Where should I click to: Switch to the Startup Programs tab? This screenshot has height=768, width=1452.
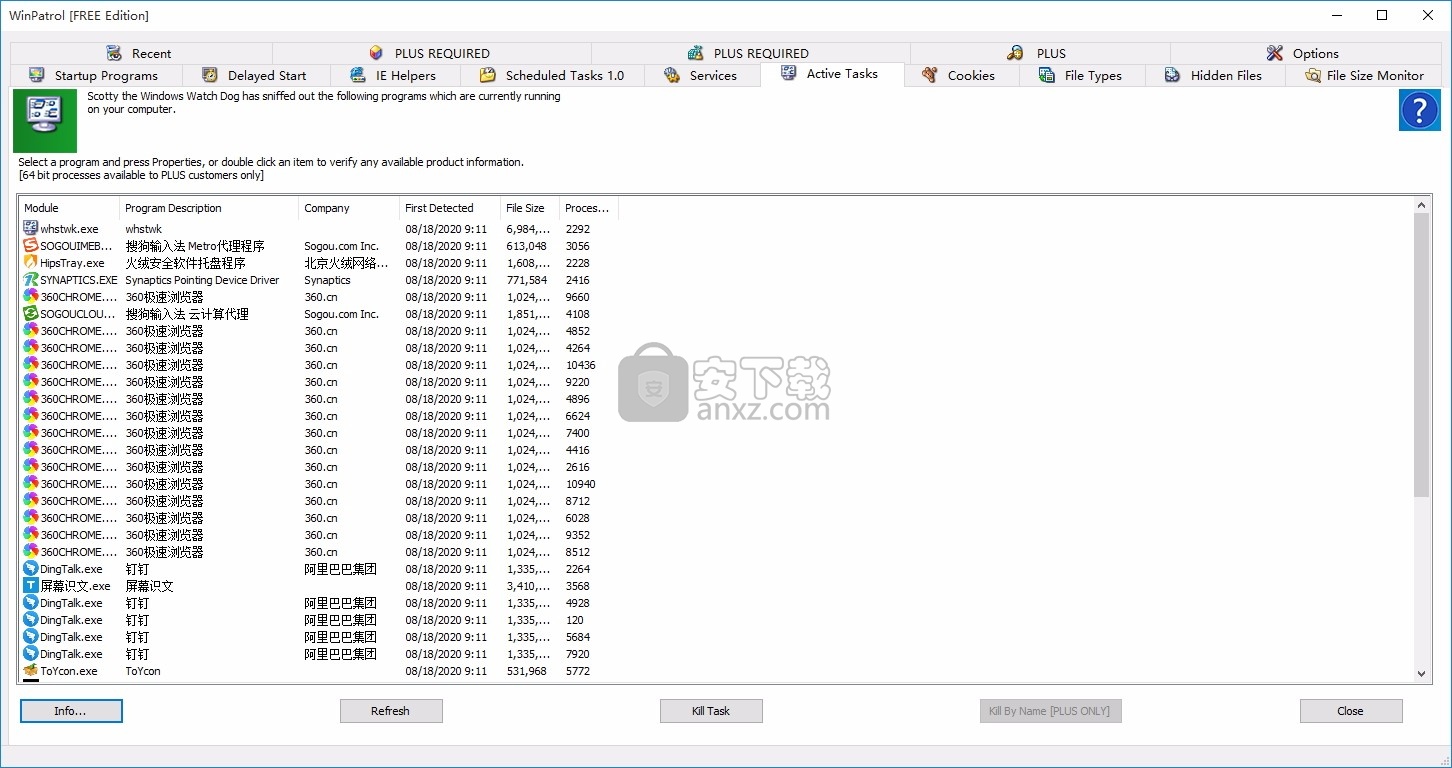[96, 75]
